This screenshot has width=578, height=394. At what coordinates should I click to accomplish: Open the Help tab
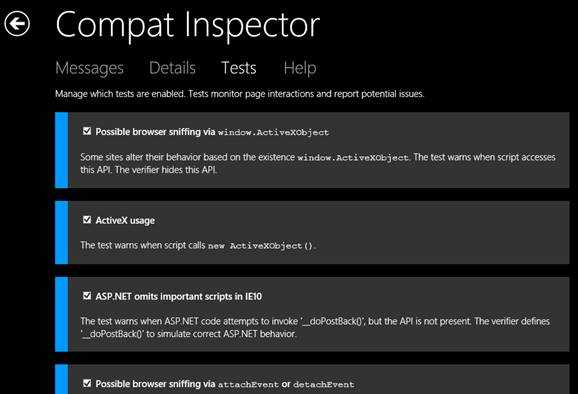[300, 68]
